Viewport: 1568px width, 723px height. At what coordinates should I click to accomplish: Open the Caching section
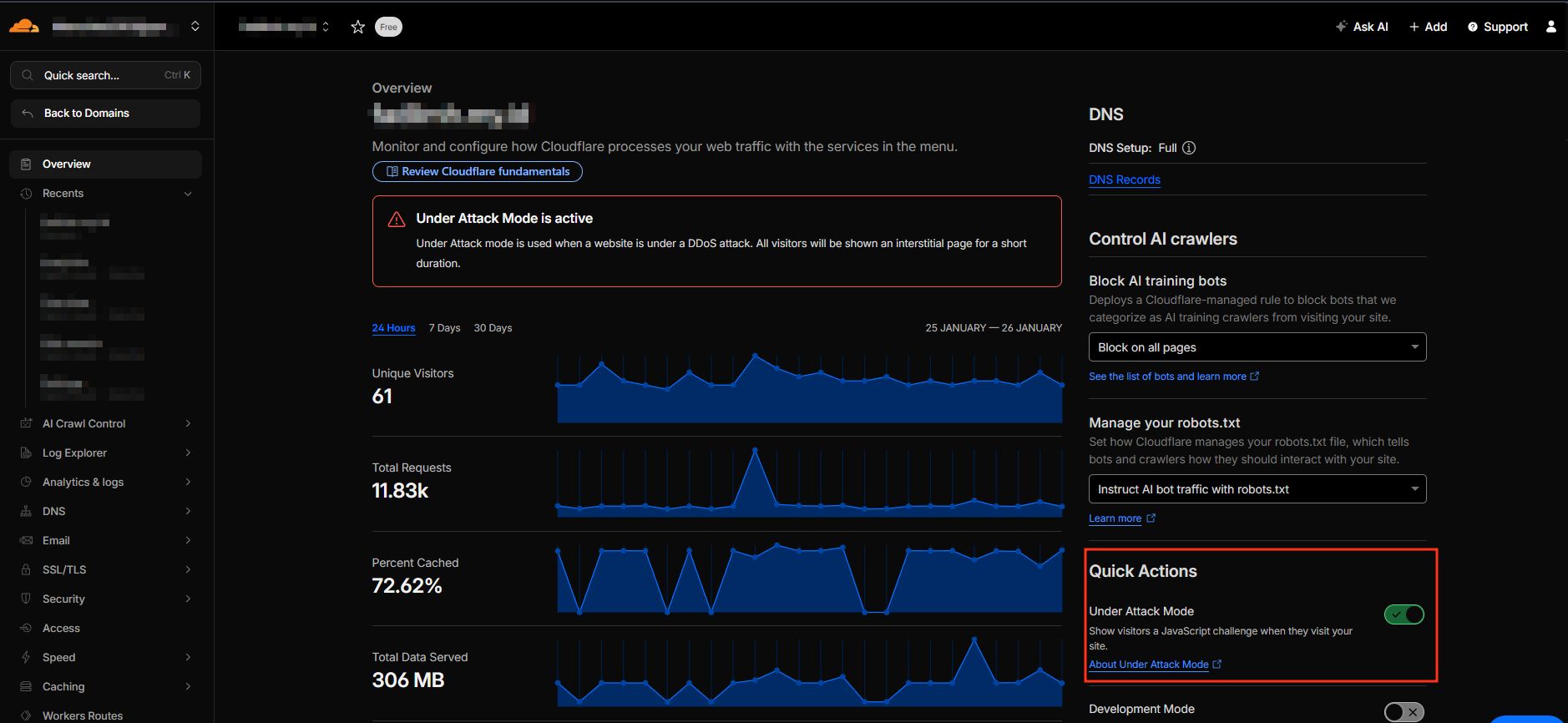pos(106,686)
